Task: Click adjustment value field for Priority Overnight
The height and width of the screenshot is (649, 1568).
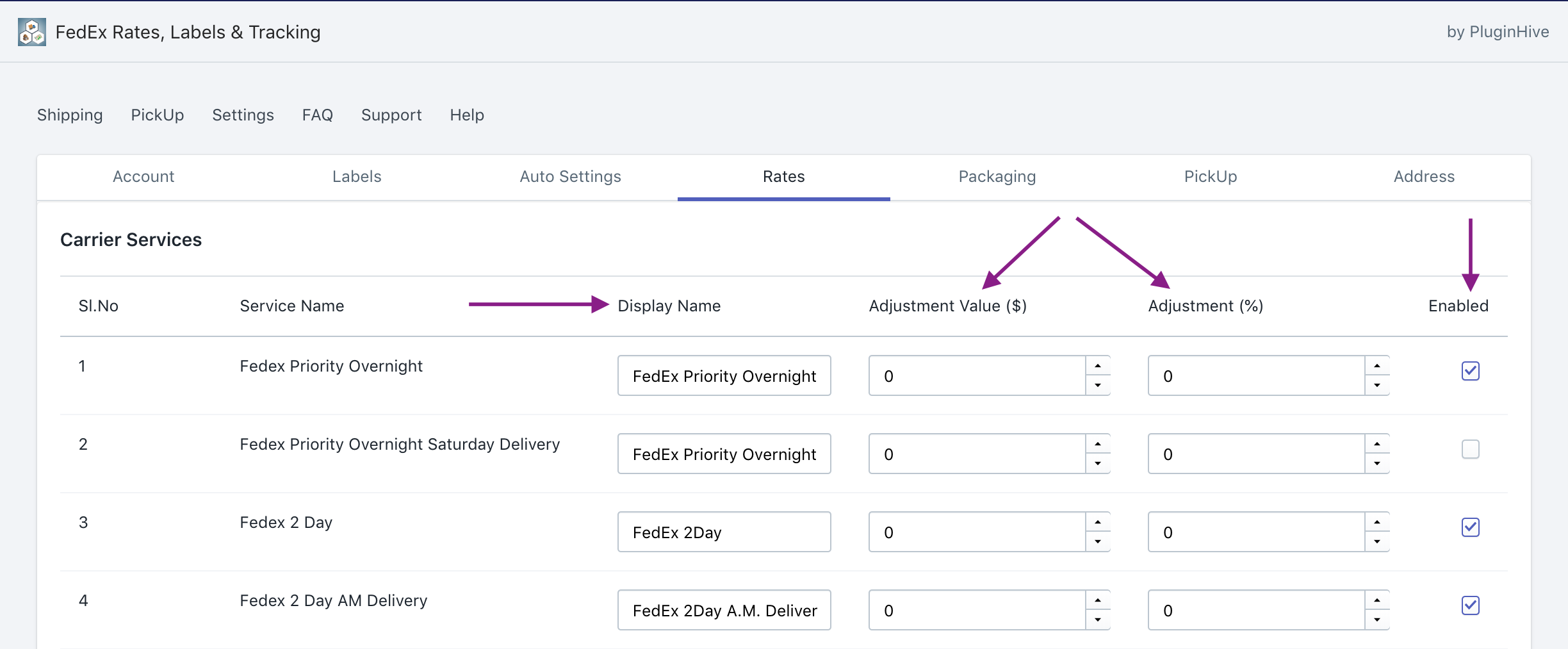Action: (977, 375)
